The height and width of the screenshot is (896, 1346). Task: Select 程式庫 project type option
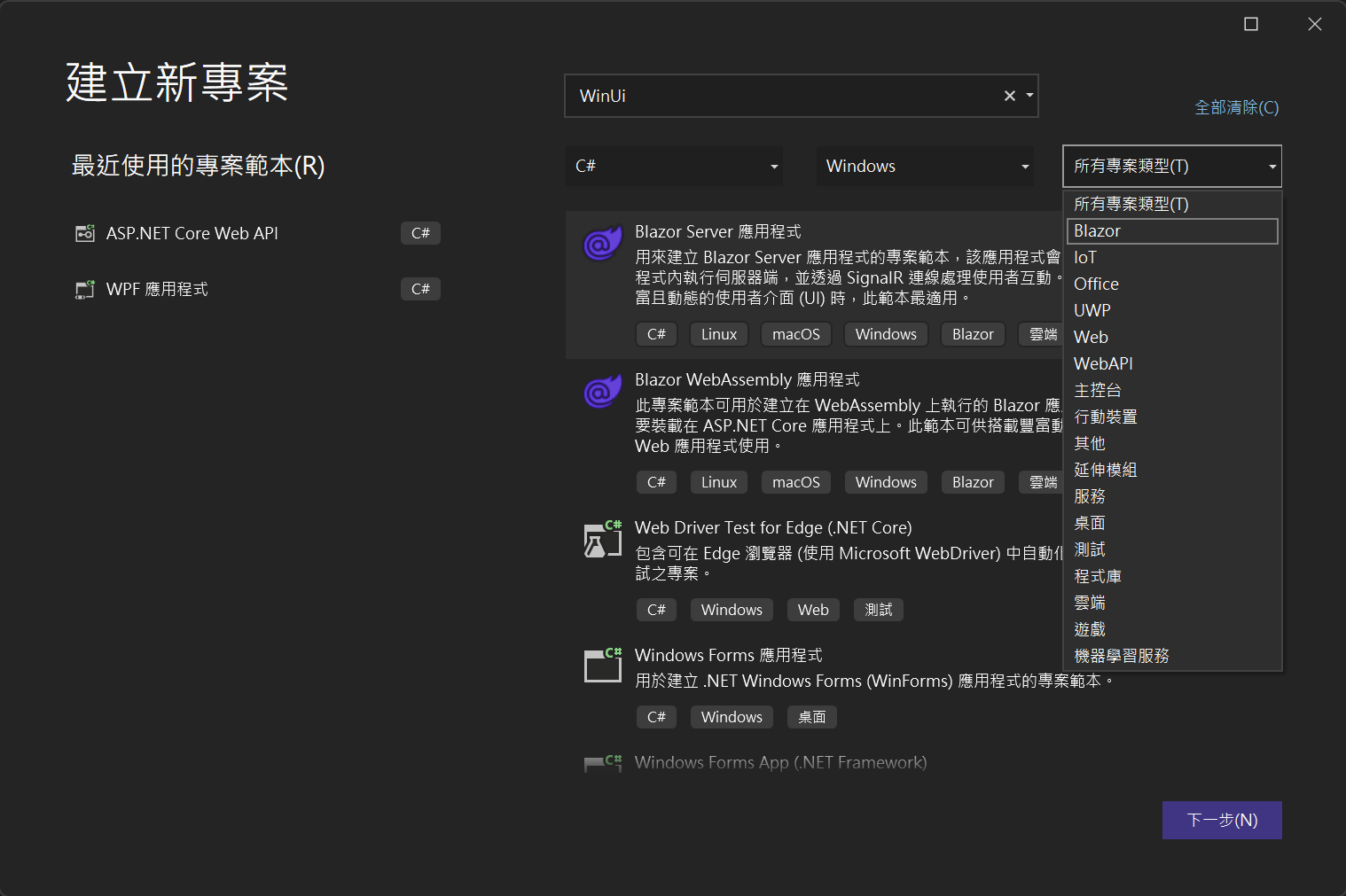click(1172, 576)
